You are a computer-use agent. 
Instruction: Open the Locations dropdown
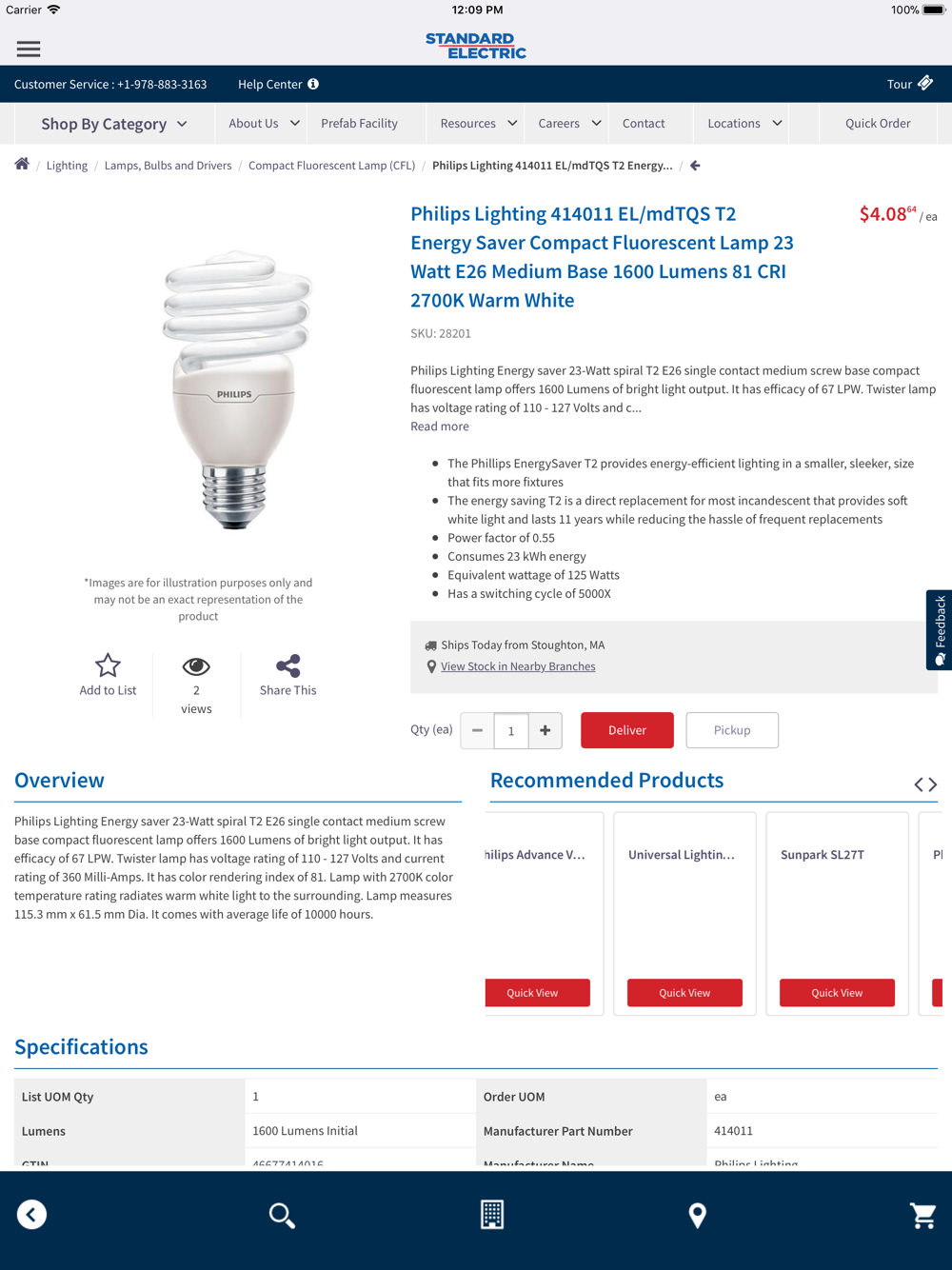(x=744, y=124)
